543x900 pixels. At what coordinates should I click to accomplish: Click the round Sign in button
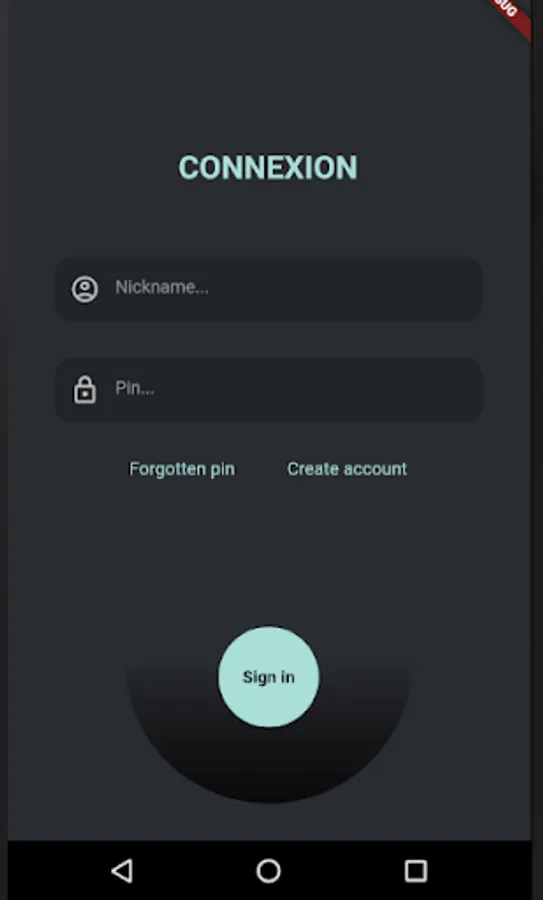268,677
